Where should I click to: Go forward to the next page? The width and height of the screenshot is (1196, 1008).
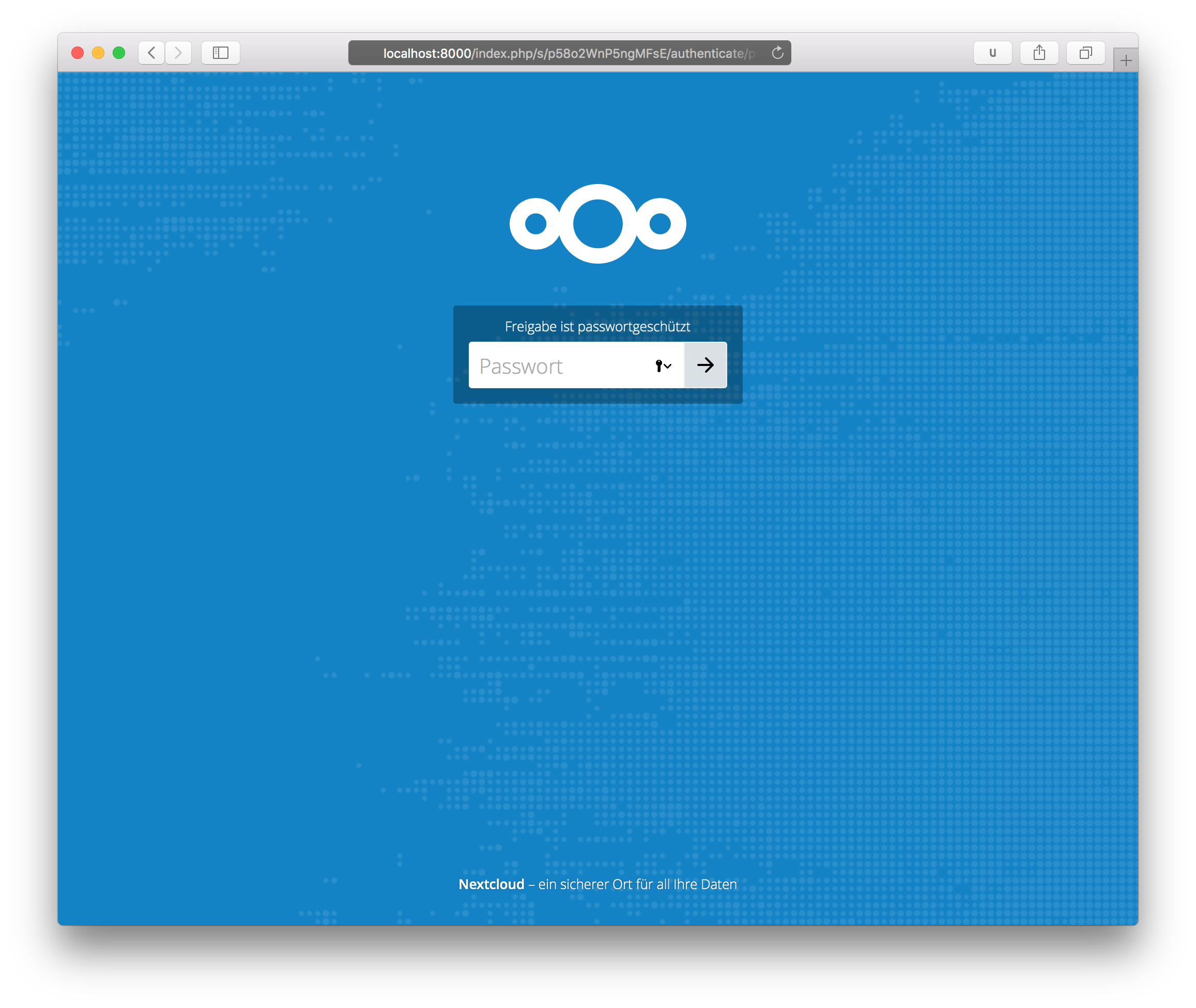pos(178,53)
